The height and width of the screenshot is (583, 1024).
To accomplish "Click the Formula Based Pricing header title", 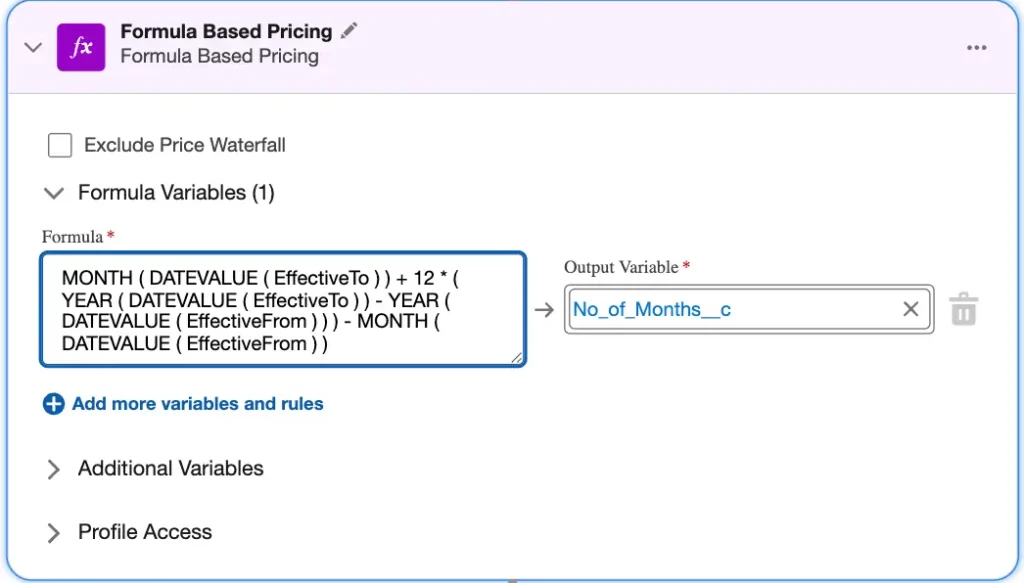I will (x=224, y=30).
